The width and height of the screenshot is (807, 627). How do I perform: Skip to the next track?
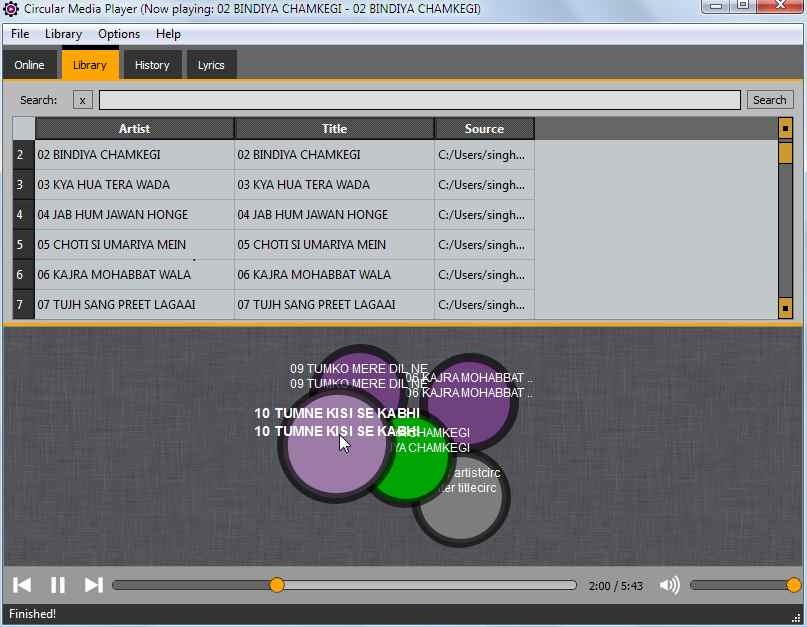(x=94, y=585)
